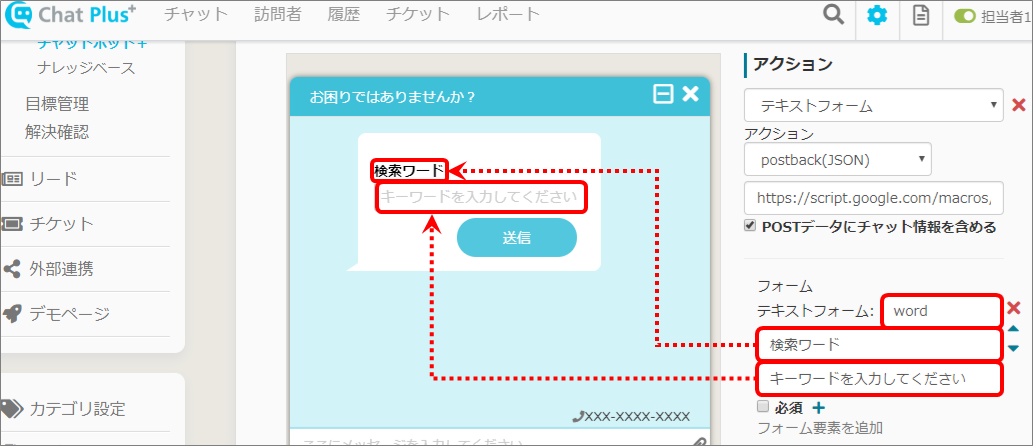The image size is (1033, 446).
Task: Move form element up with arrow
Action: pyautogui.click(x=1013, y=329)
